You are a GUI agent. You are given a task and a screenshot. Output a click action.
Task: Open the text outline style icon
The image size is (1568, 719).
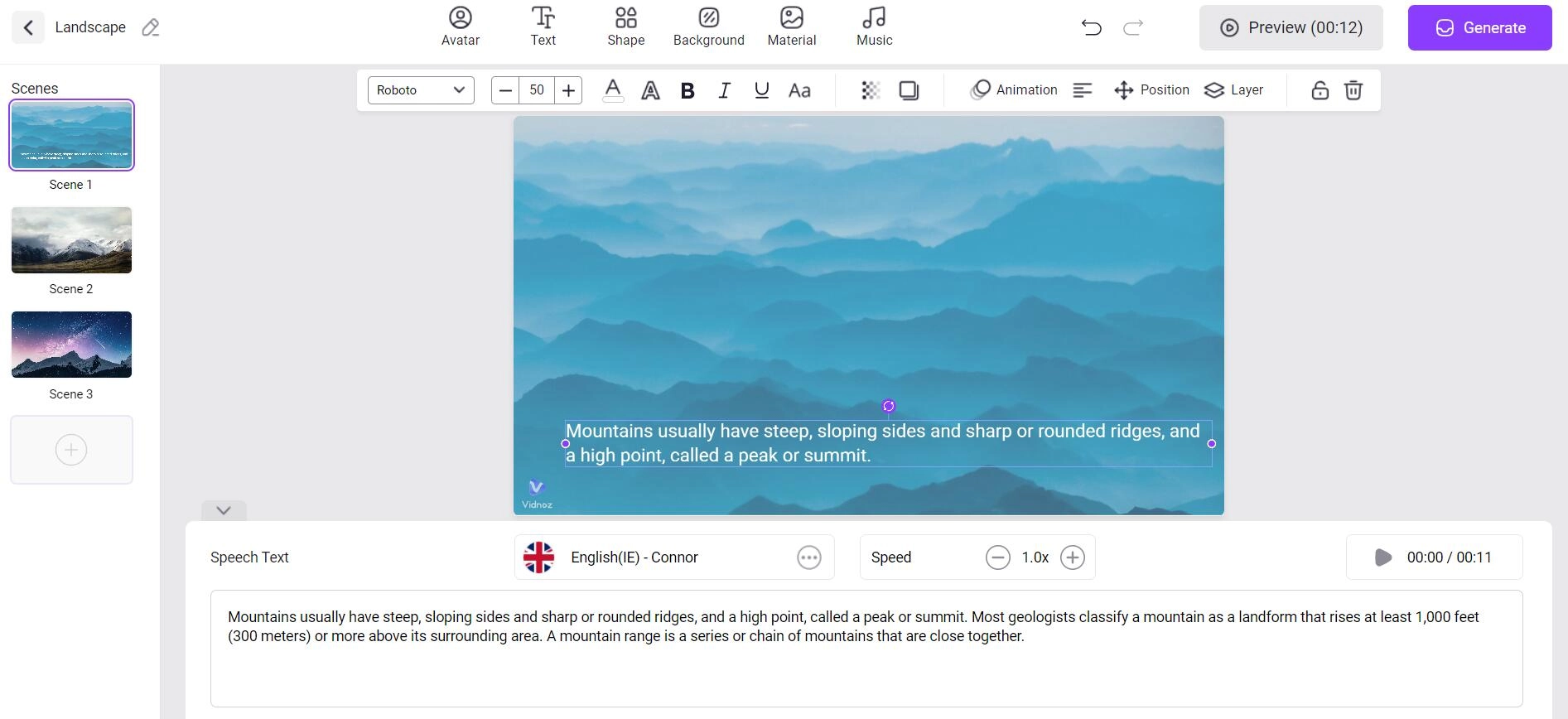650,90
